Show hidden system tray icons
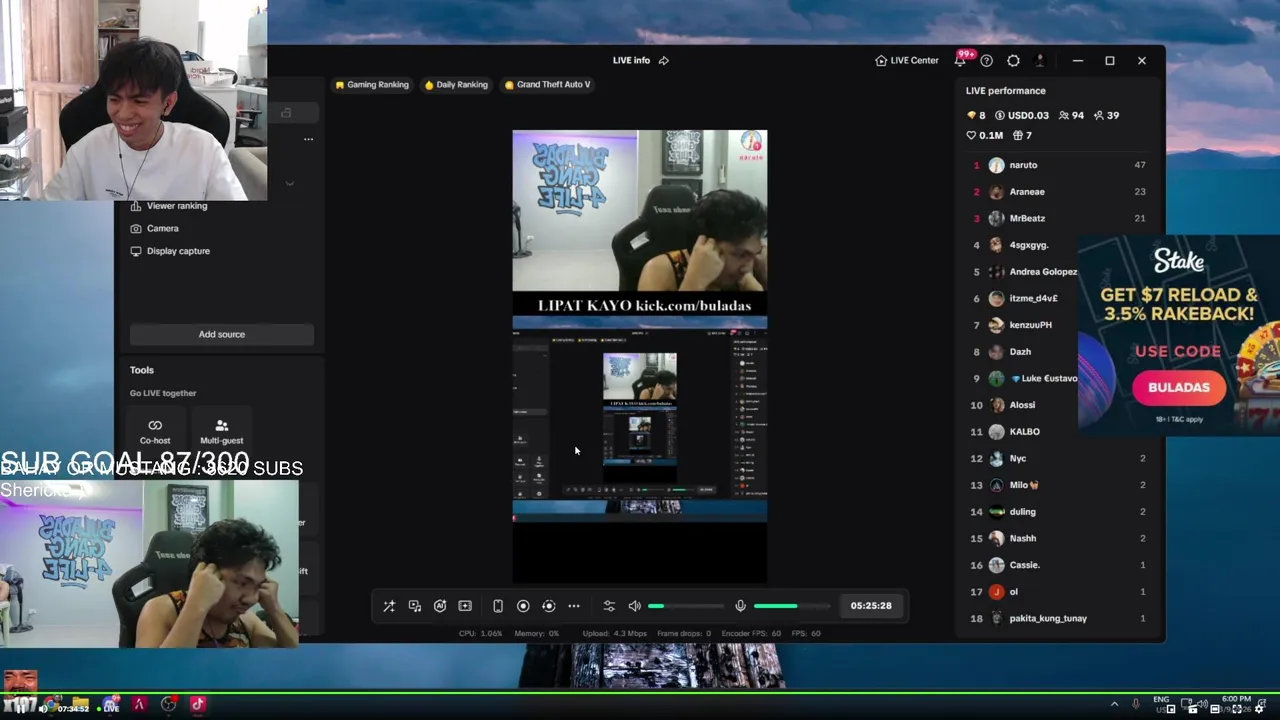This screenshot has width=1280, height=720. (1114, 705)
